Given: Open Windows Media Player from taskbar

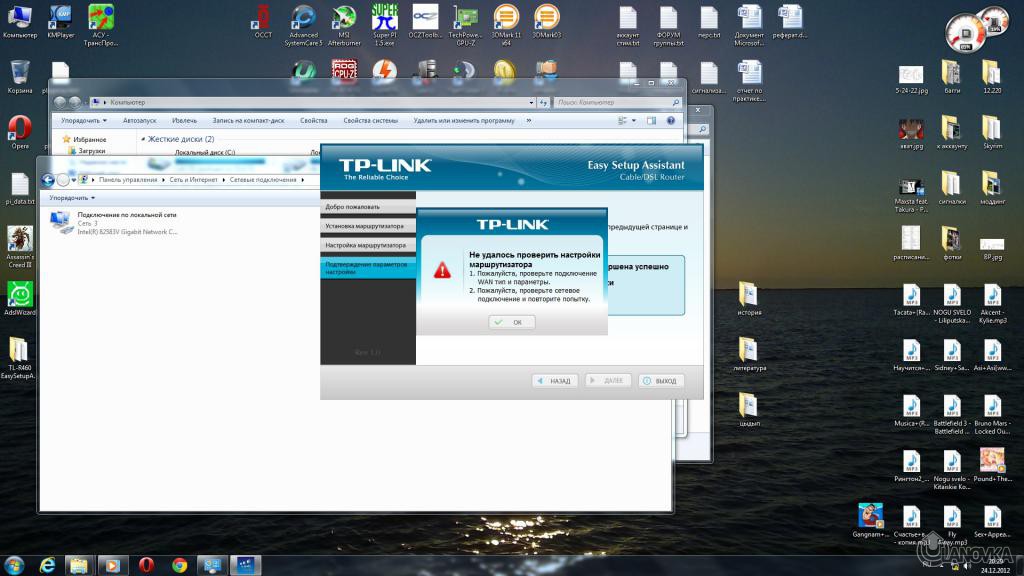Looking at the screenshot, I should point(112,565).
